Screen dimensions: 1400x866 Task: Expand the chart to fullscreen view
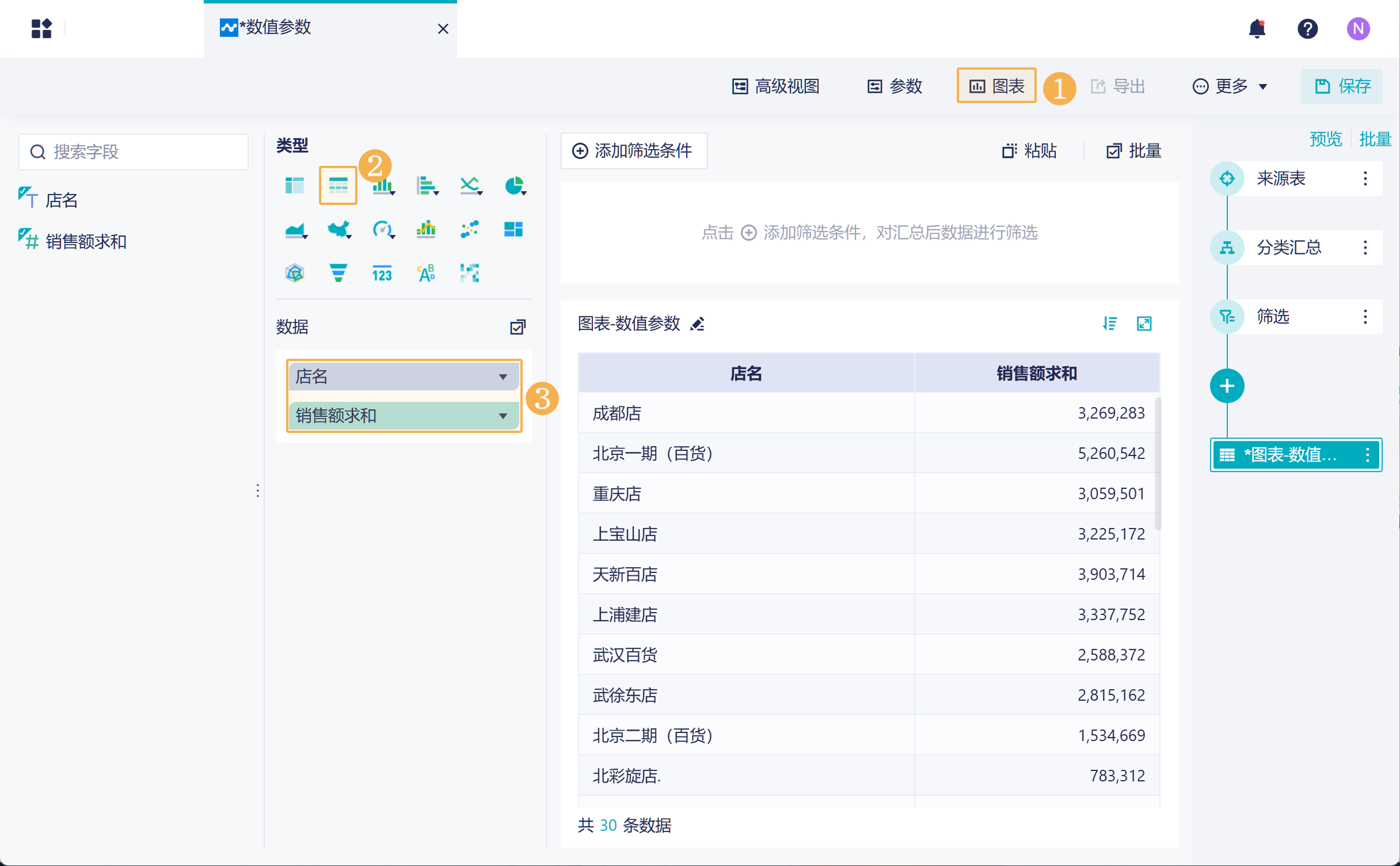click(x=1144, y=324)
